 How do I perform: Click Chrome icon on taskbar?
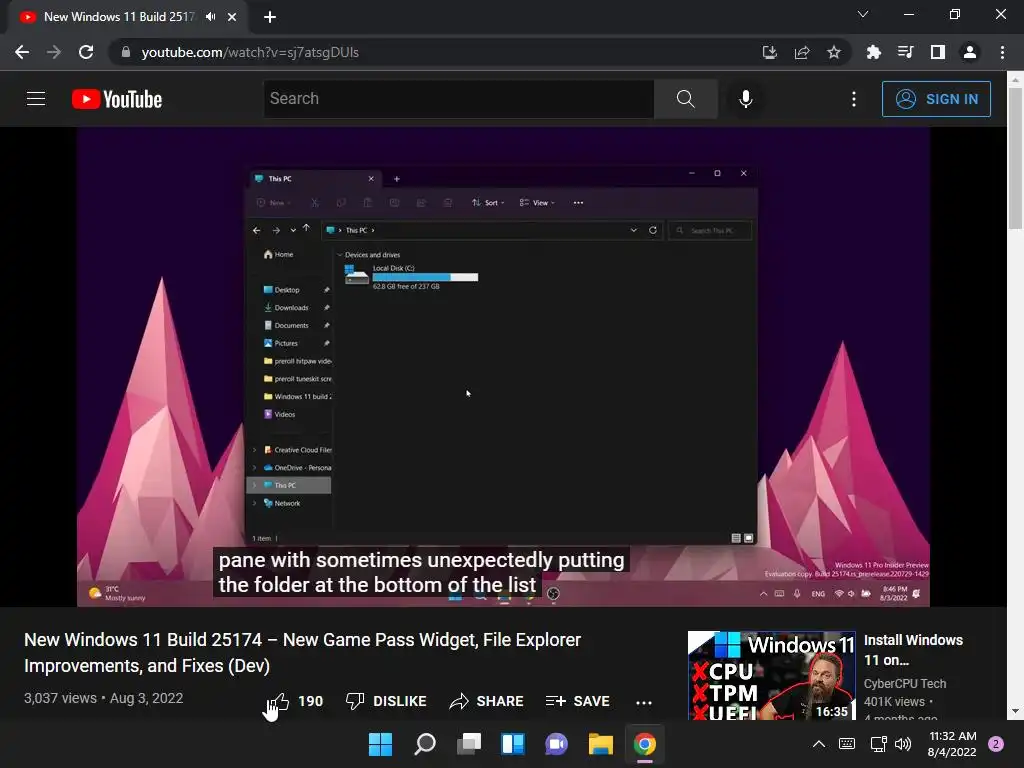(x=645, y=744)
